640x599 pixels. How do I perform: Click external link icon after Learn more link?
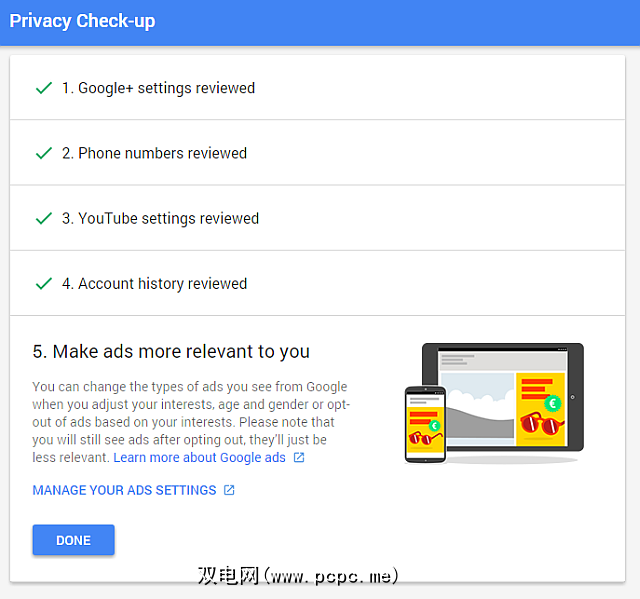(x=299, y=458)
